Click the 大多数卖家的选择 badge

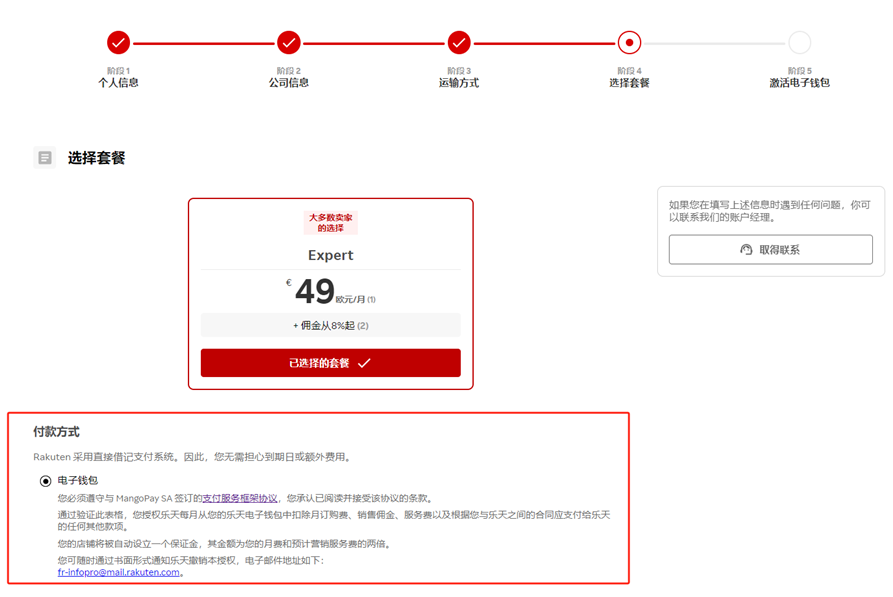(x=330, y=222)
